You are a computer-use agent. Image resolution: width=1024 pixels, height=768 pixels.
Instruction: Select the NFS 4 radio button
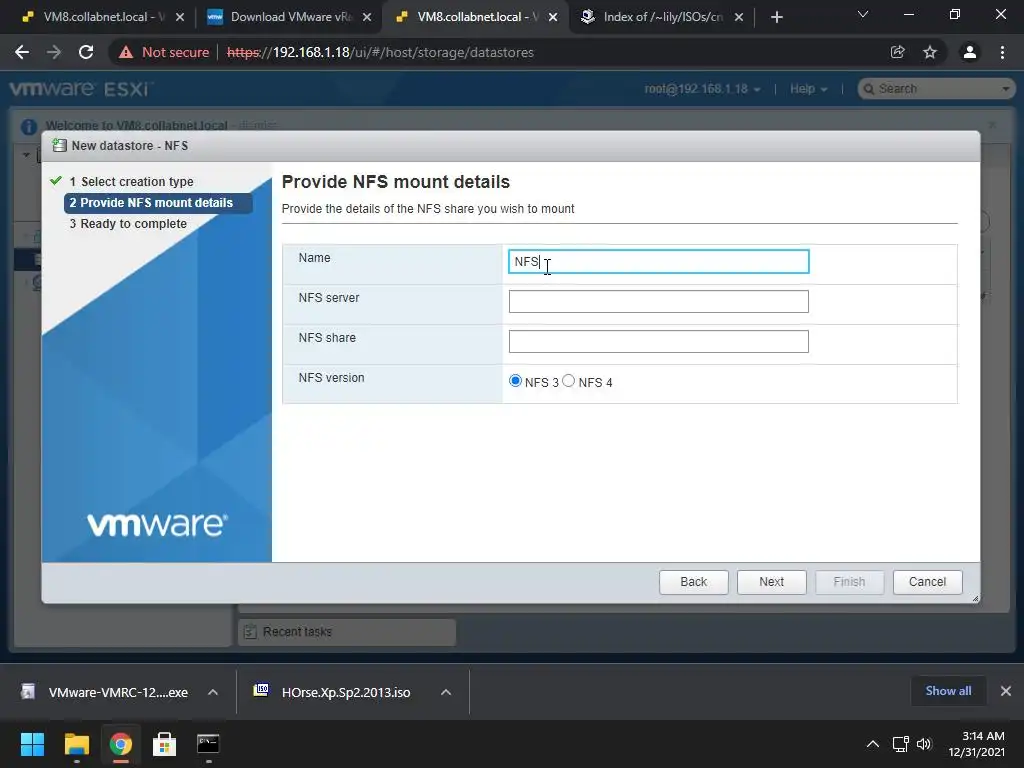(x=568, y=381)
